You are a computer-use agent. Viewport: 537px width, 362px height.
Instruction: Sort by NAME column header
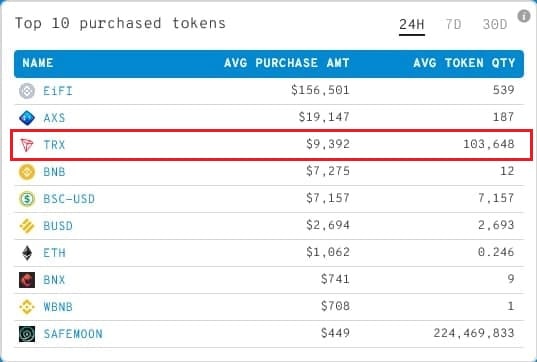[38, 63]
